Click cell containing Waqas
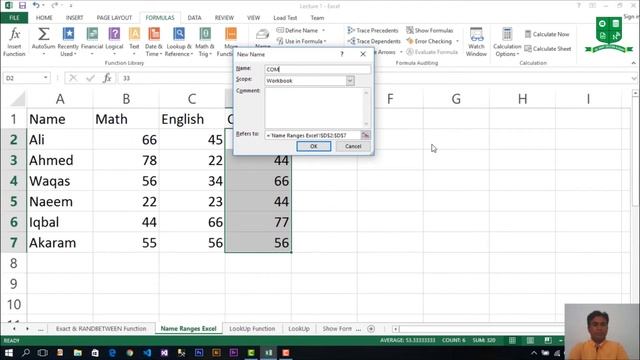This screenshot has width=640, height=360. click(60, 181)
